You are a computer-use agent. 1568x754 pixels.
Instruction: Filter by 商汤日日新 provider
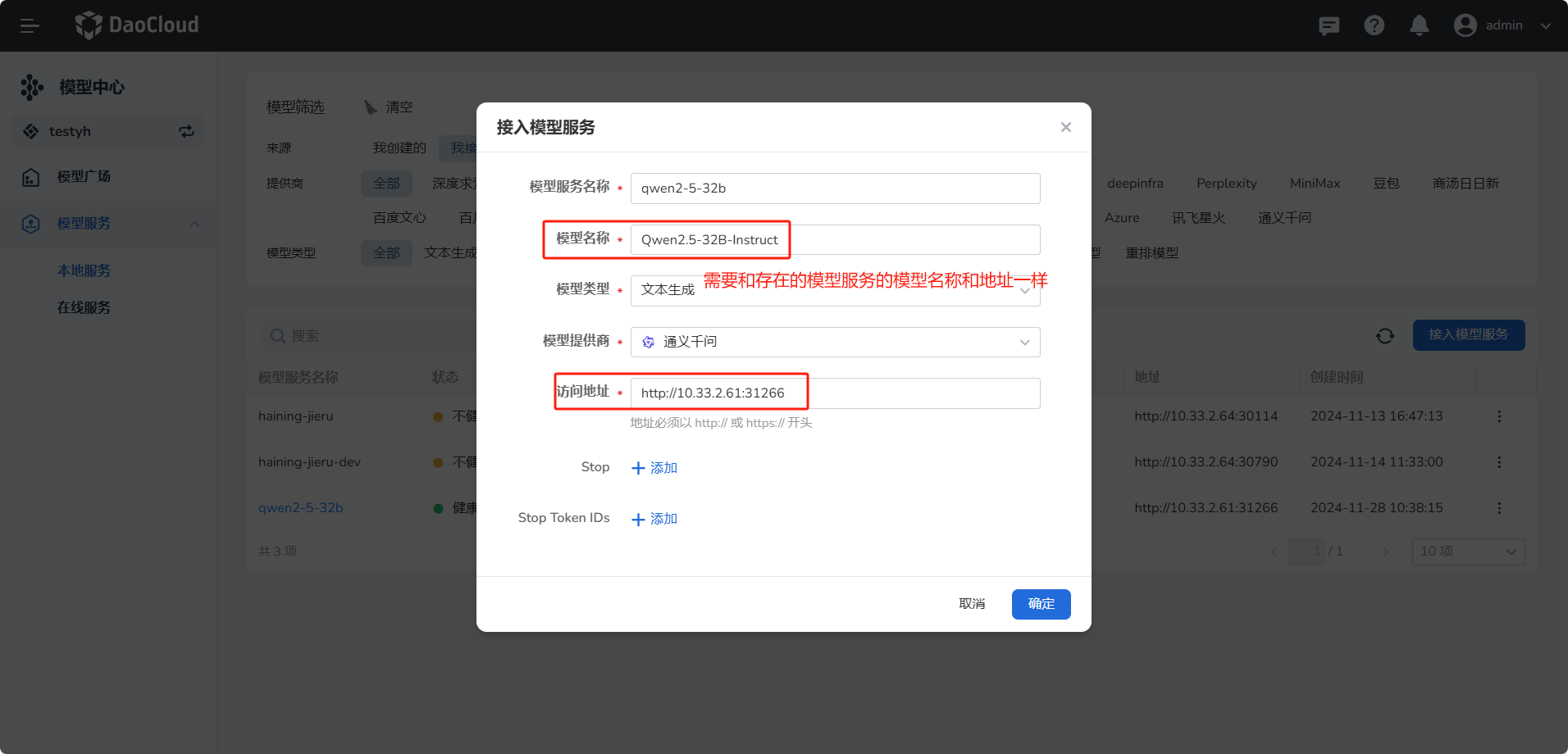[1465, 184]
